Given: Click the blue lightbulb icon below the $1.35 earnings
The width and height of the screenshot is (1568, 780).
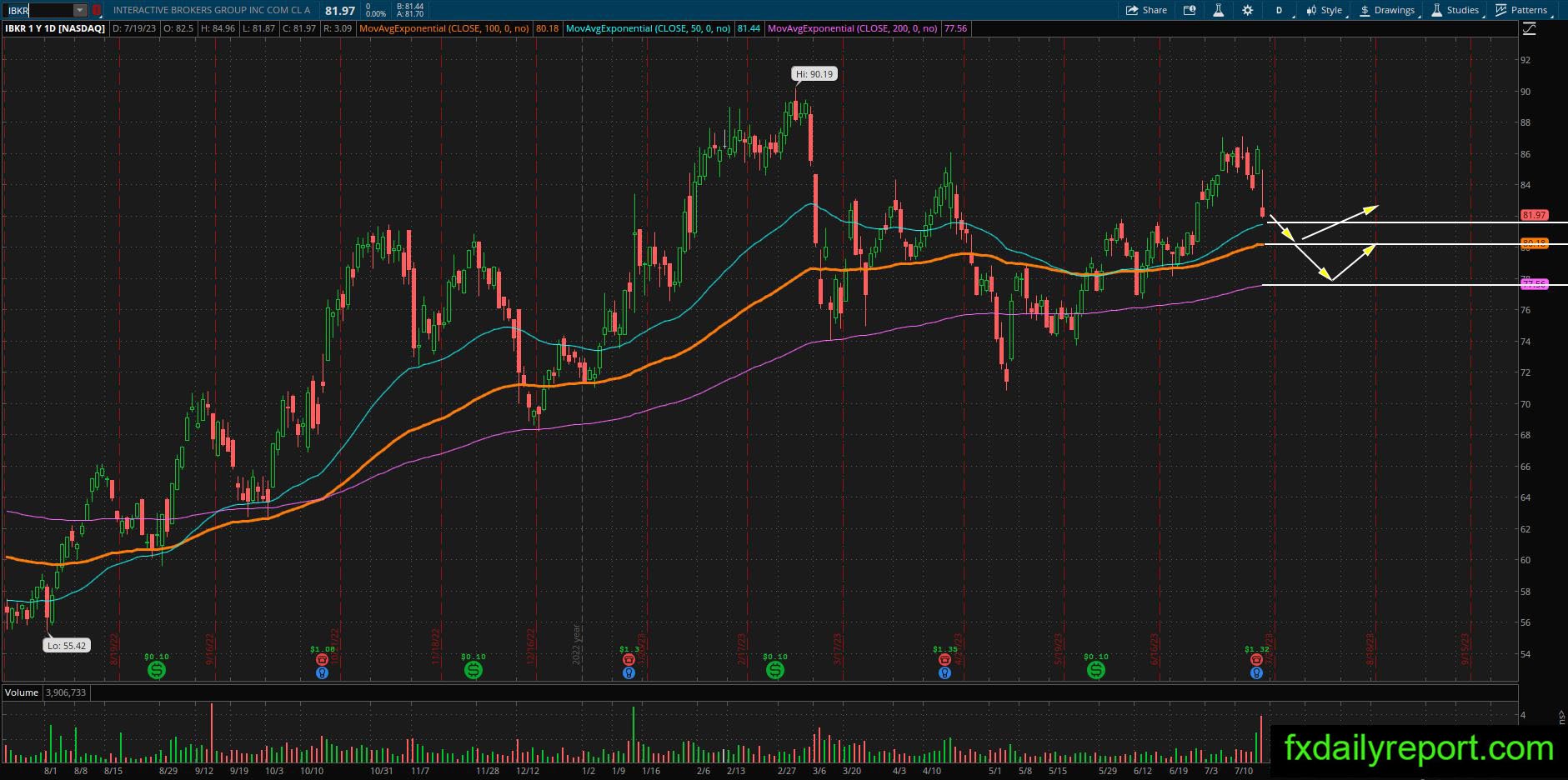Looking at the screenshot, I should pos(944,672).
